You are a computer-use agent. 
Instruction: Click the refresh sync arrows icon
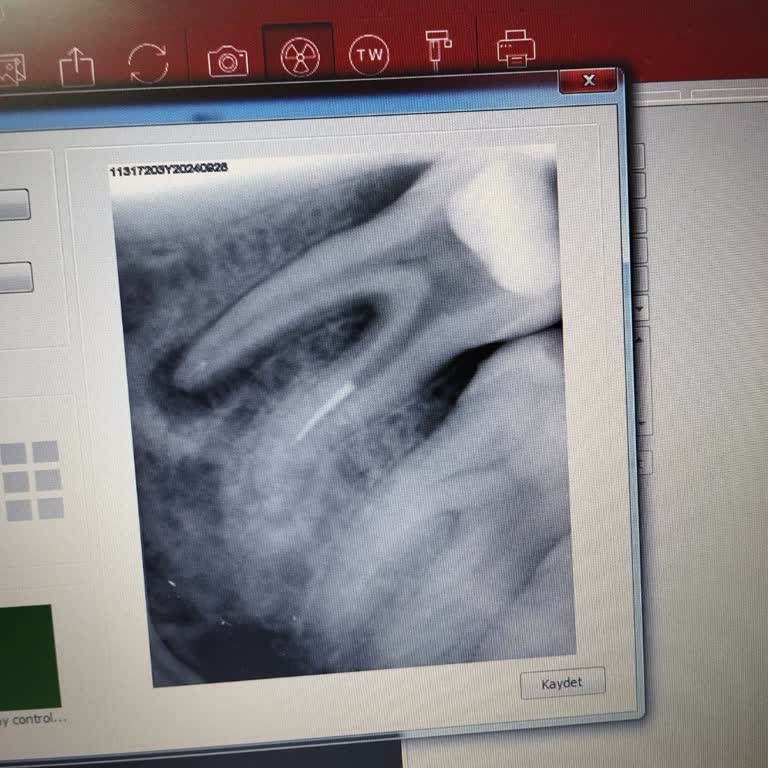pyautogui.click(x=148, y=64)
